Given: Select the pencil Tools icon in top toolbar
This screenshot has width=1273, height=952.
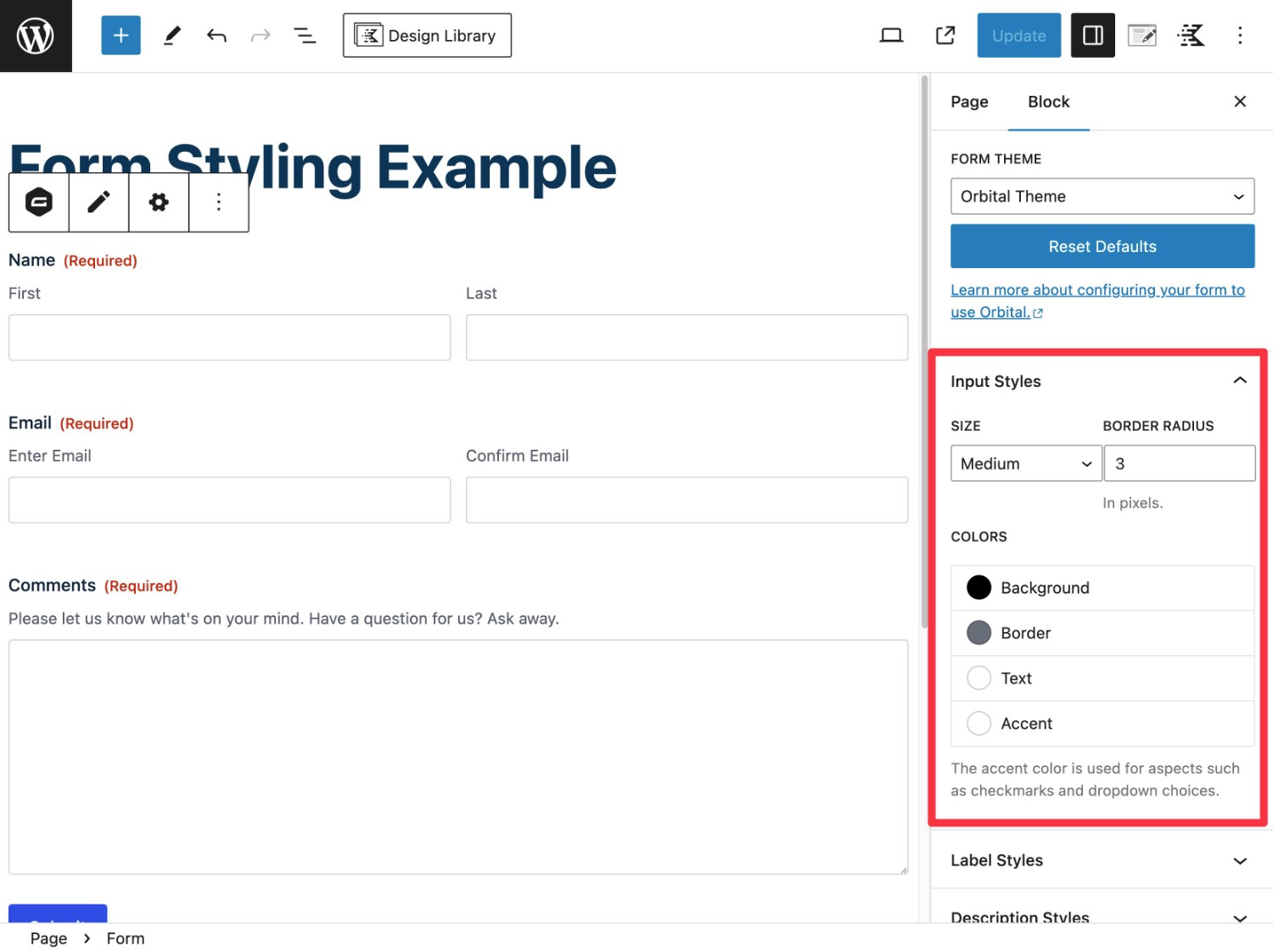Looking at the screenshot, I should pyautogui.click(x=172, y=36).
